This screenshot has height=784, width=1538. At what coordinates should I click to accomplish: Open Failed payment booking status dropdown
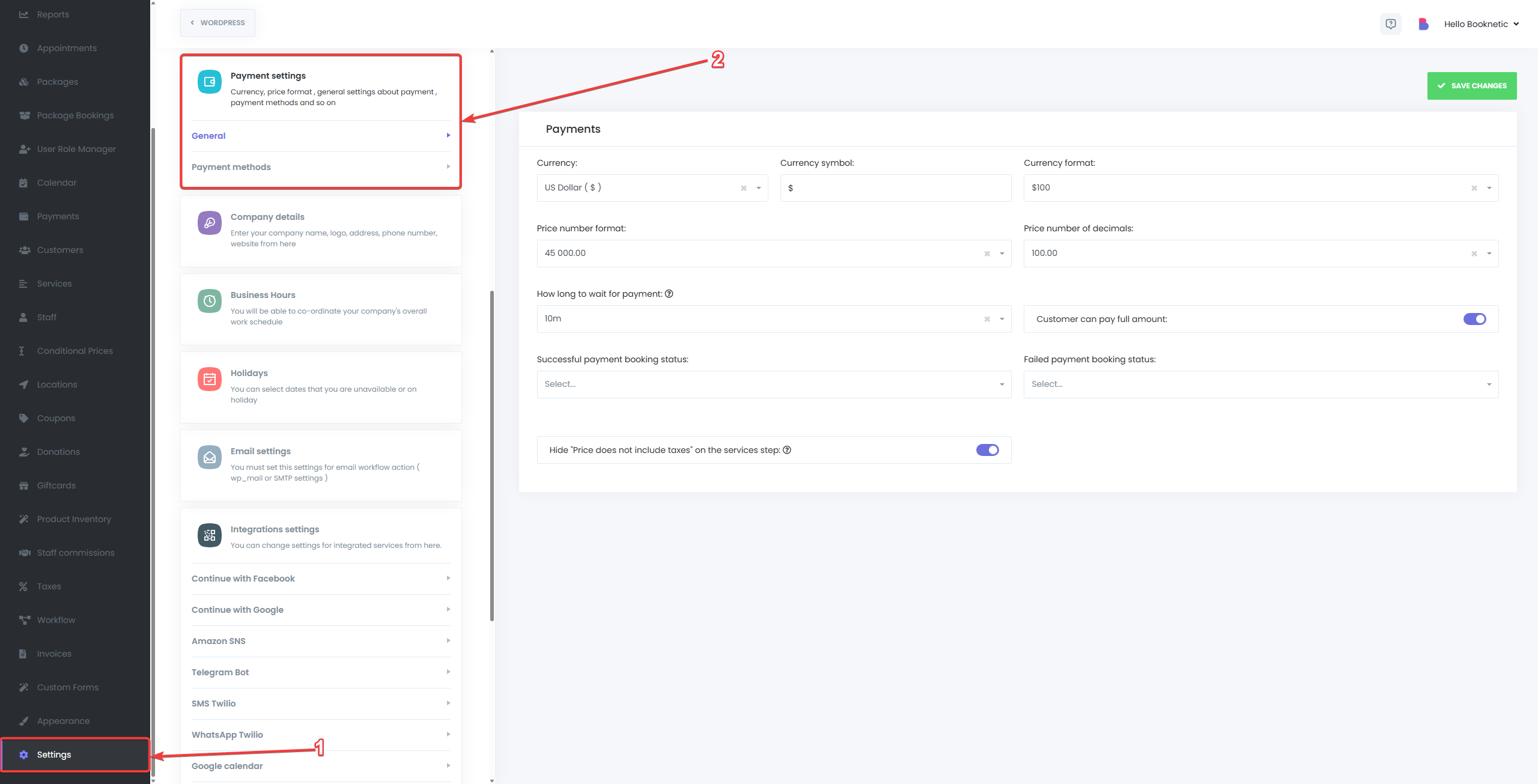(x=1260, y=384)
